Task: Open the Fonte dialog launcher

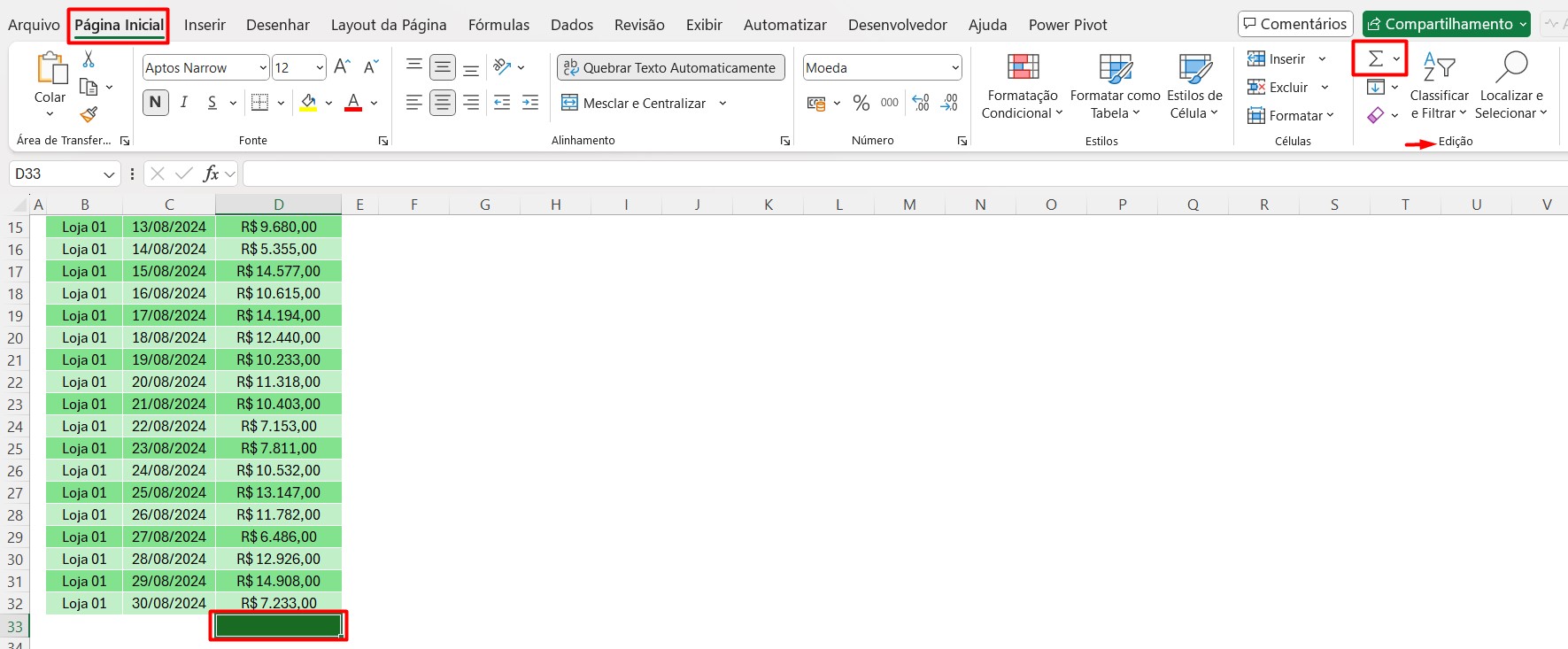Action: (383, 141)
